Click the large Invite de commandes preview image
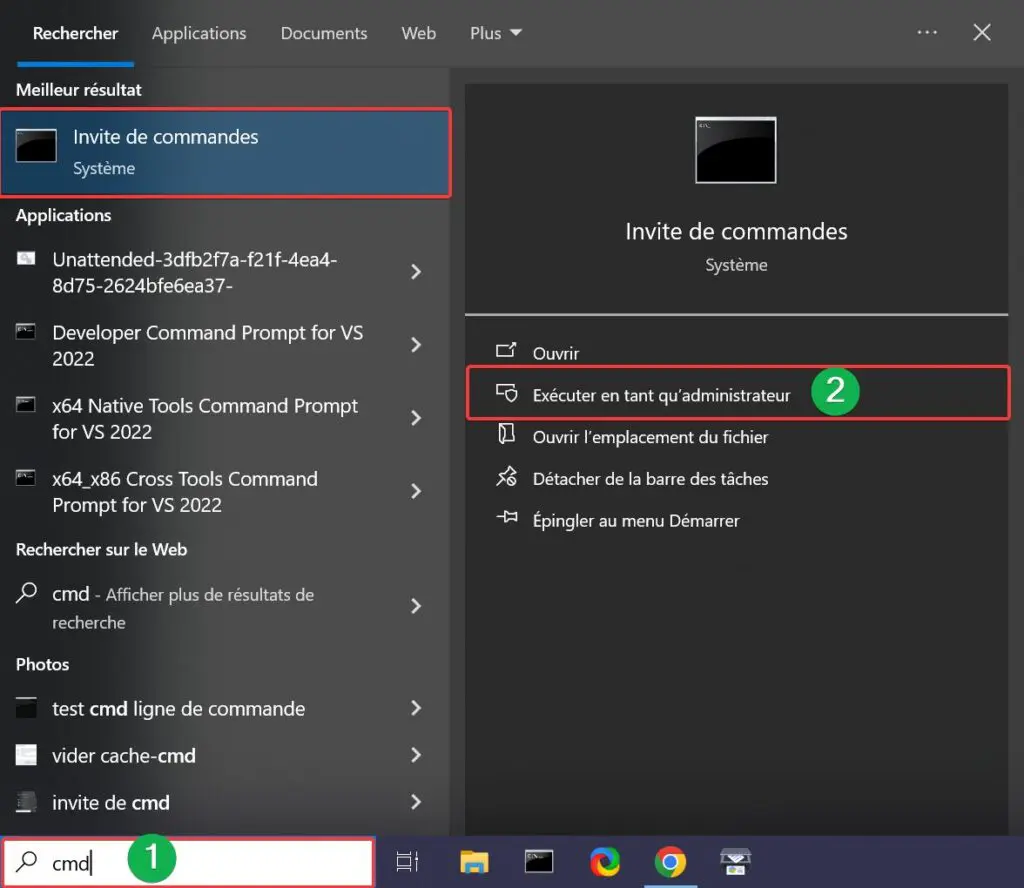 (735, 150)
